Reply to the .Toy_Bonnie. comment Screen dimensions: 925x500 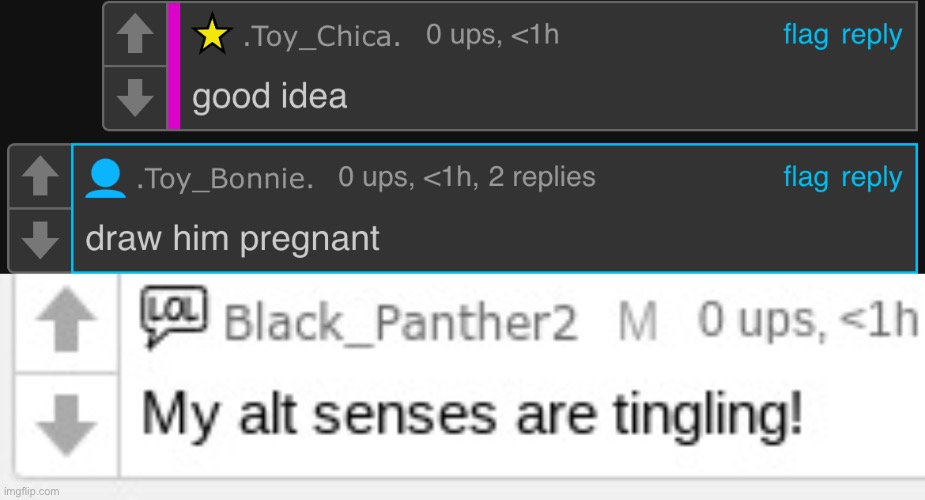coord(871,178)
